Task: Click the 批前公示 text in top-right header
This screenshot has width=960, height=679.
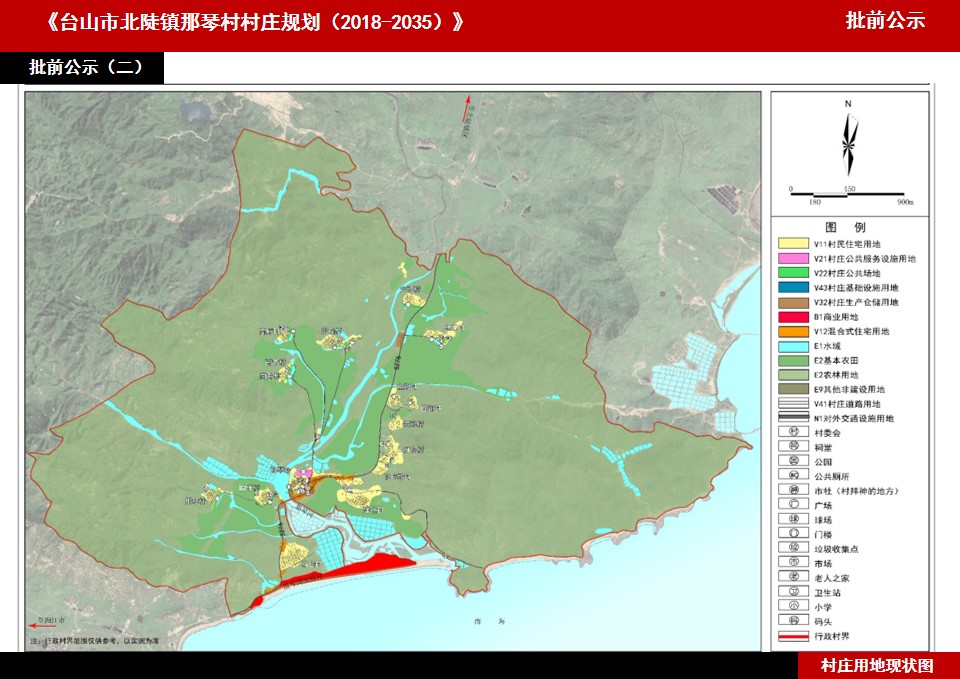Action: pyautogui.click(x=885, y=21)
